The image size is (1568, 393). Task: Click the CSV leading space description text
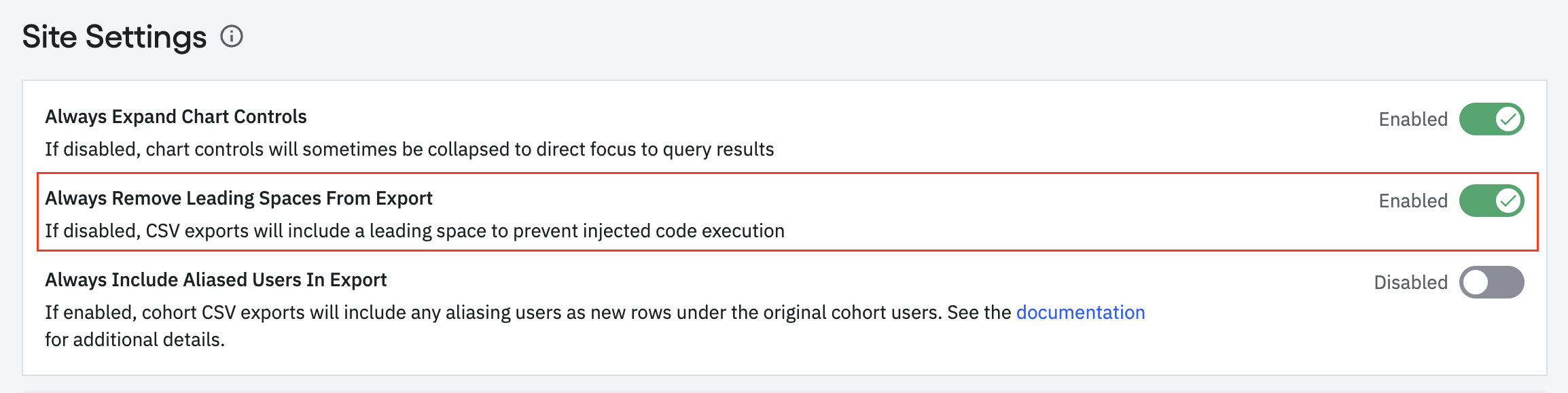tap(414, 231)
